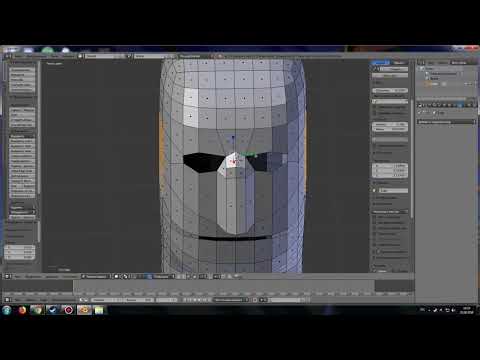Open the Chrome taskbar icon
This screenshot has height=360, width=480.
click(x=37, y=310)
